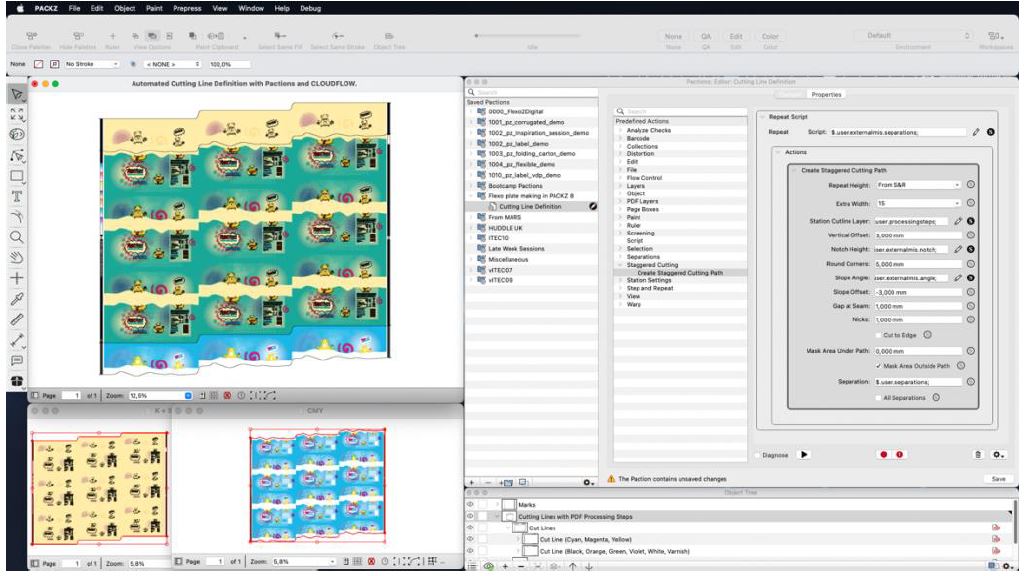Screen dimensions: 1033x576
Task: Open the Prepress menu
Action: tap(191, 8)
